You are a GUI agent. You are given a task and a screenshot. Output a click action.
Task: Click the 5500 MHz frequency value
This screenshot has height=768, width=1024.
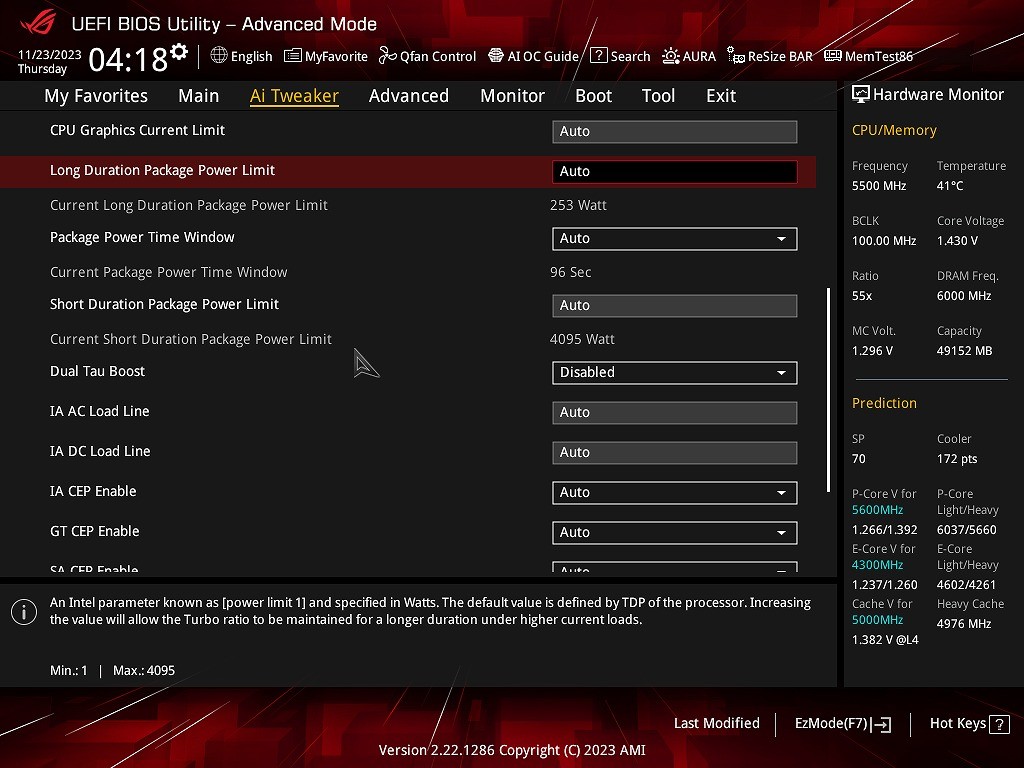(x=879, y=186)
